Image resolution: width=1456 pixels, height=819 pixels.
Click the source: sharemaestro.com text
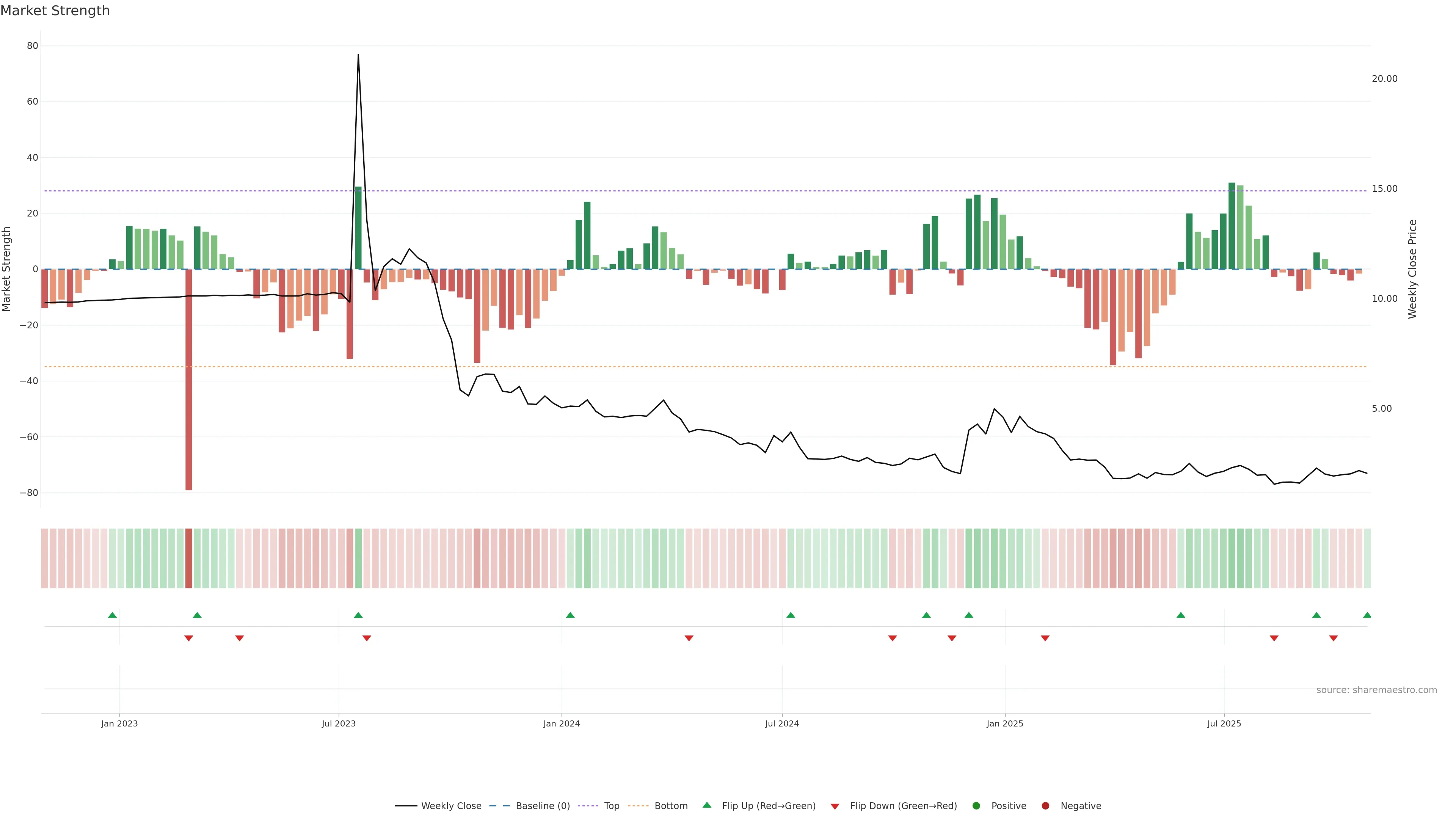1376,690
